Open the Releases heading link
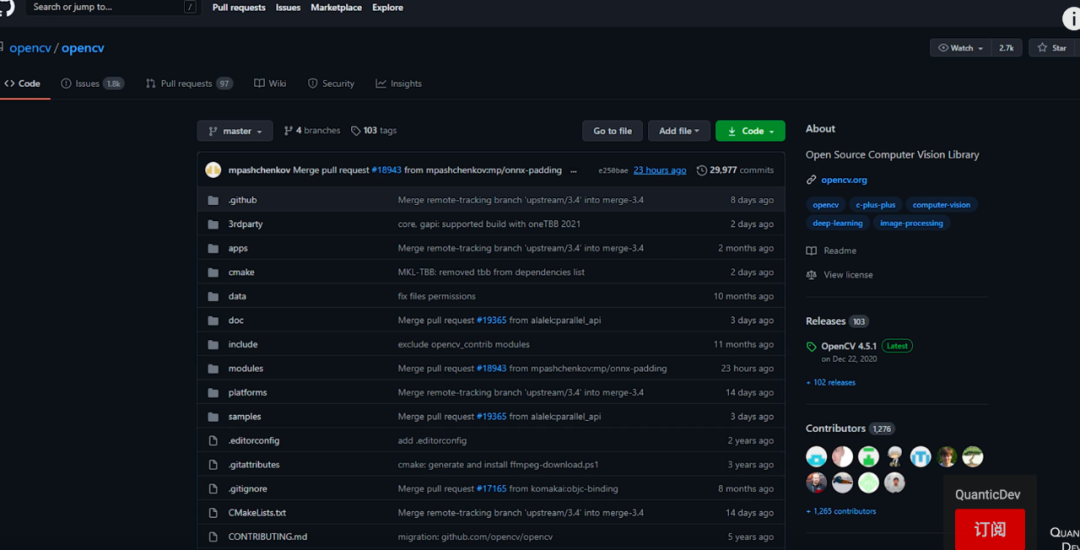Screen dimensions: 1080x550 click(825, 321)
